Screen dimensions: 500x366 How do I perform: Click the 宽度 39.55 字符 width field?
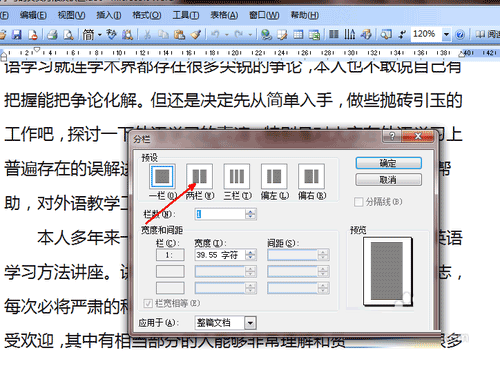point(220,255)
